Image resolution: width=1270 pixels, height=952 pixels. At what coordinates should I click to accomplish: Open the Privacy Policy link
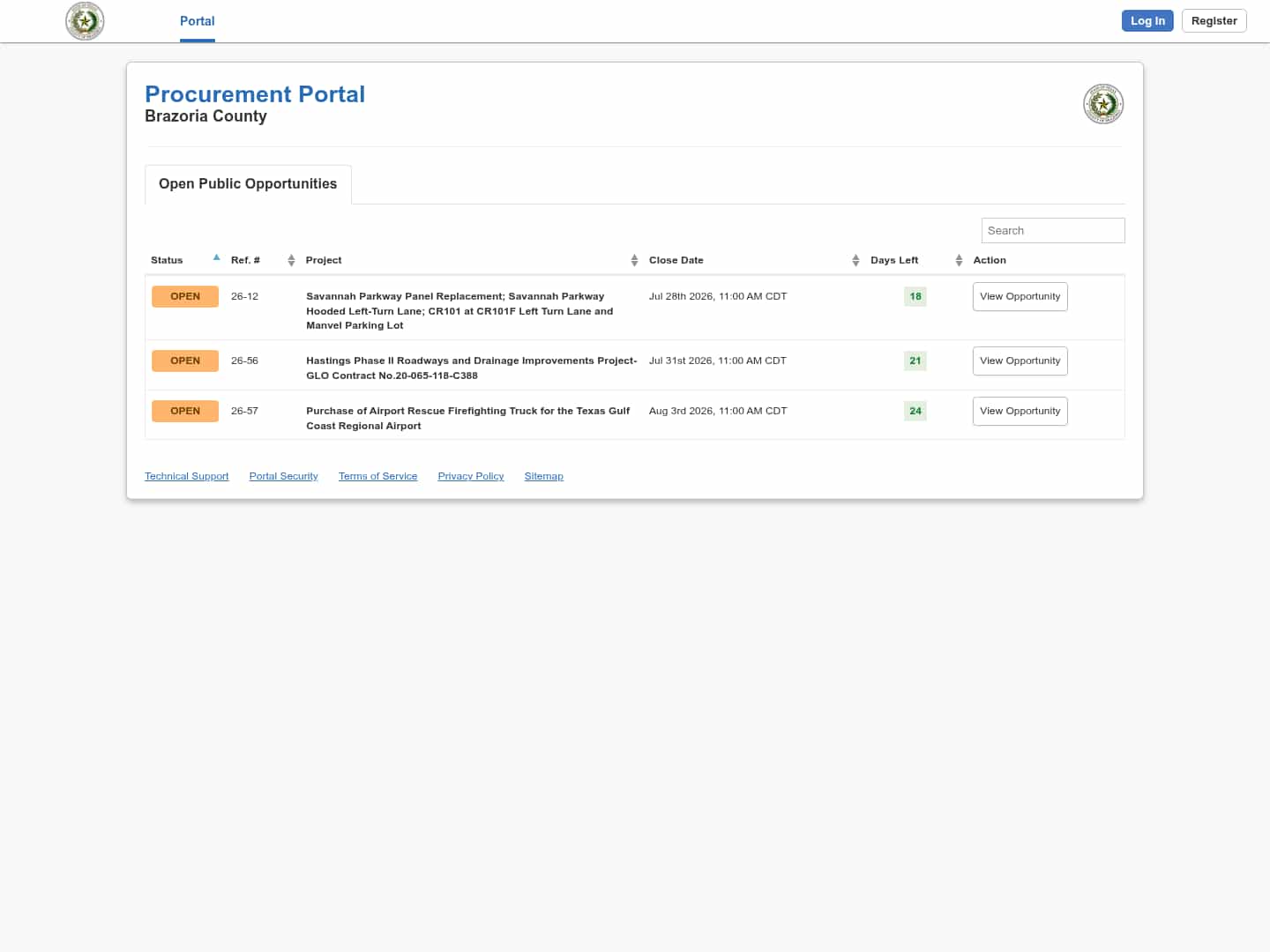[x=471, y=476]
